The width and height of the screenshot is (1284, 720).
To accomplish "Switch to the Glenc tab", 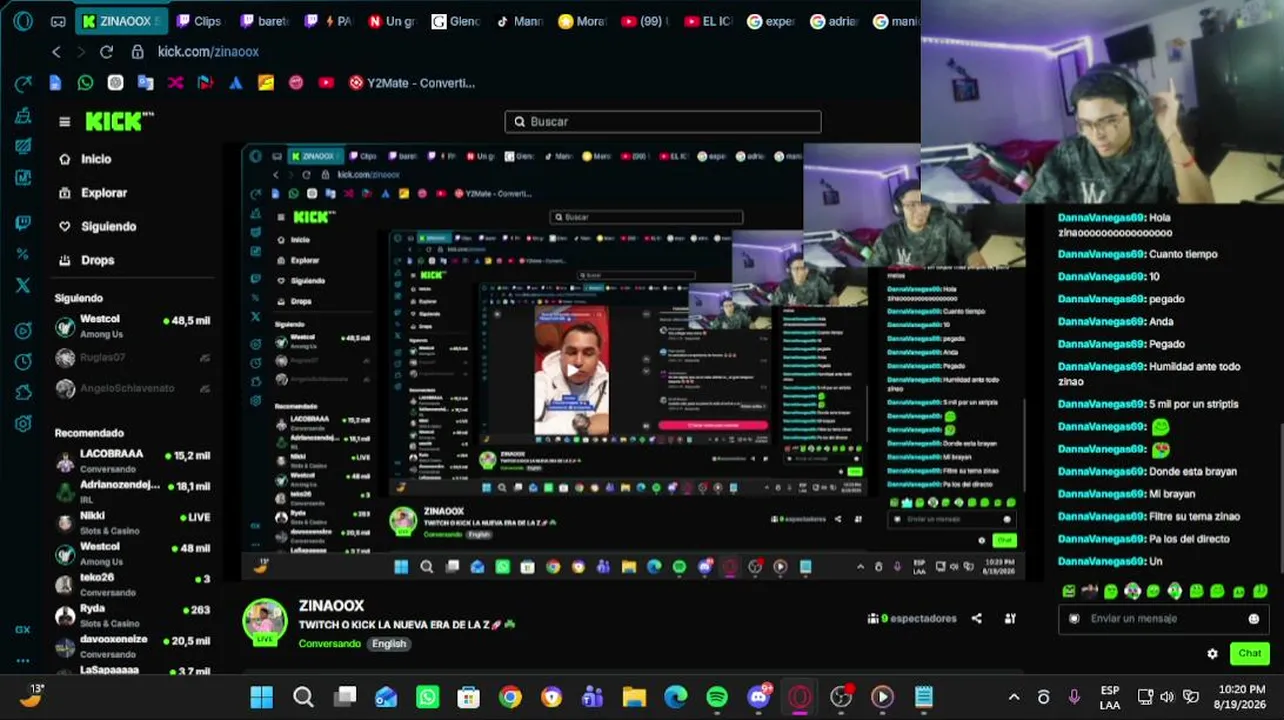I will 455,21.
